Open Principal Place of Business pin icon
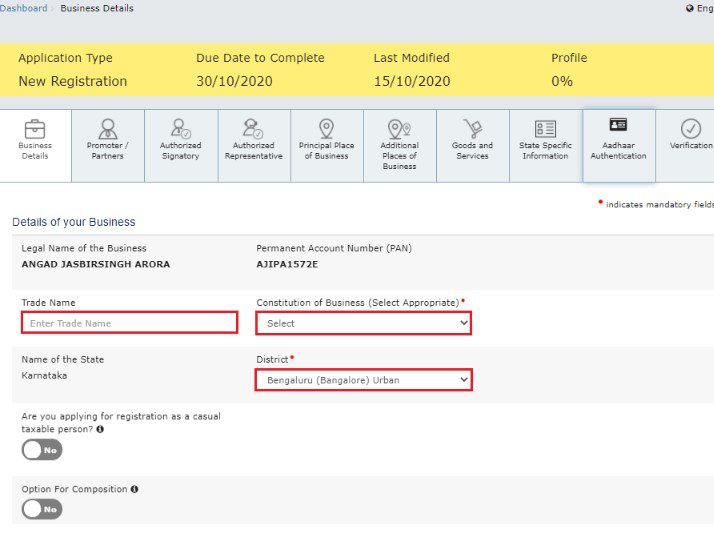The image size is (714, 546). click(326, 129)
